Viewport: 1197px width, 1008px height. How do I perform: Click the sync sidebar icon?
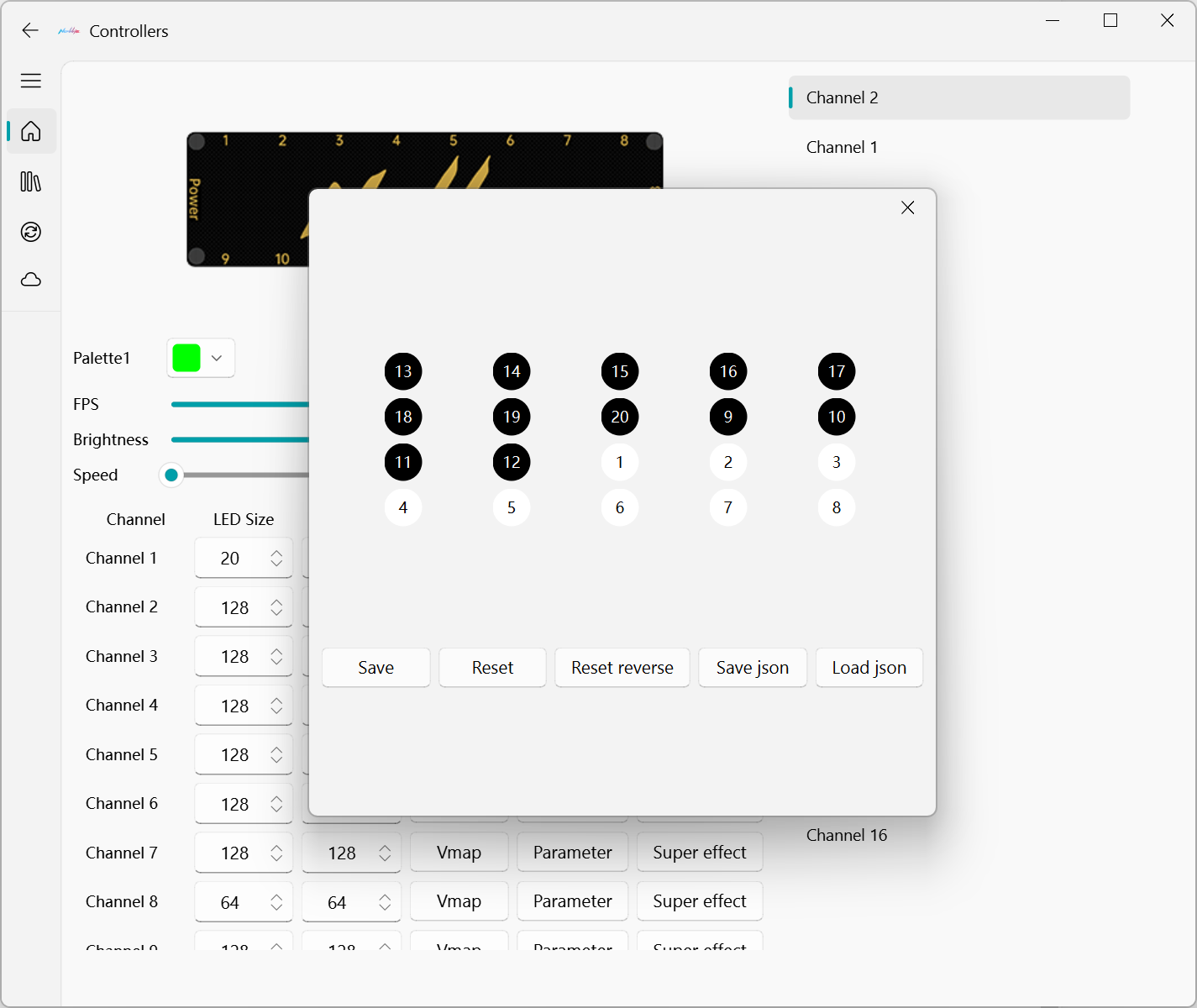point(31,232)
